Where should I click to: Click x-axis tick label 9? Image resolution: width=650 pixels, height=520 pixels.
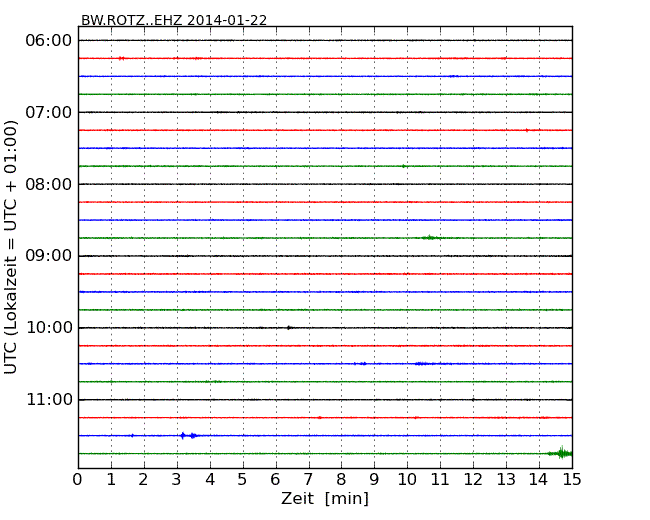click(x=374, y=480)
